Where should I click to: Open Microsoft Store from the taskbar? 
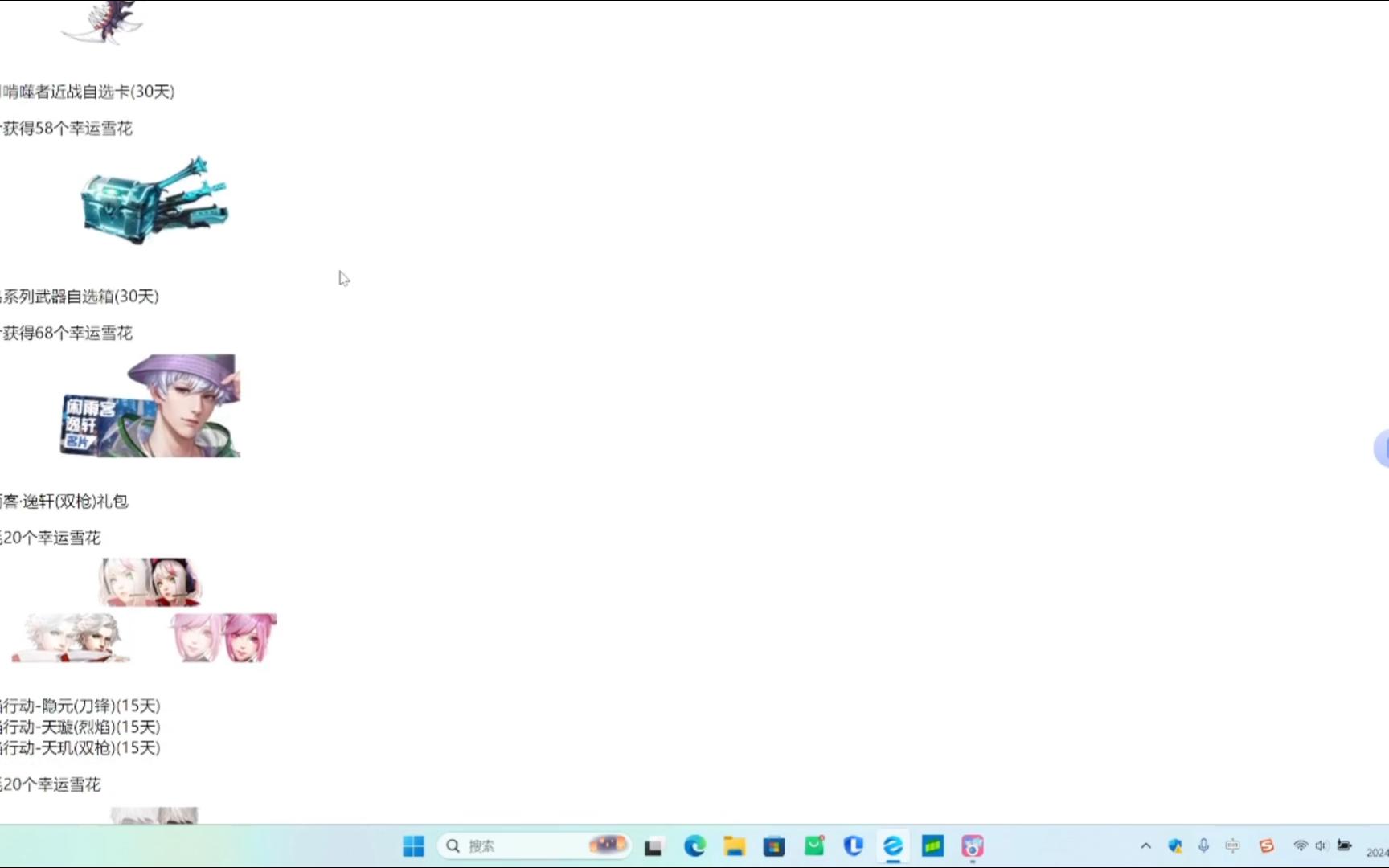pos(774,845)
